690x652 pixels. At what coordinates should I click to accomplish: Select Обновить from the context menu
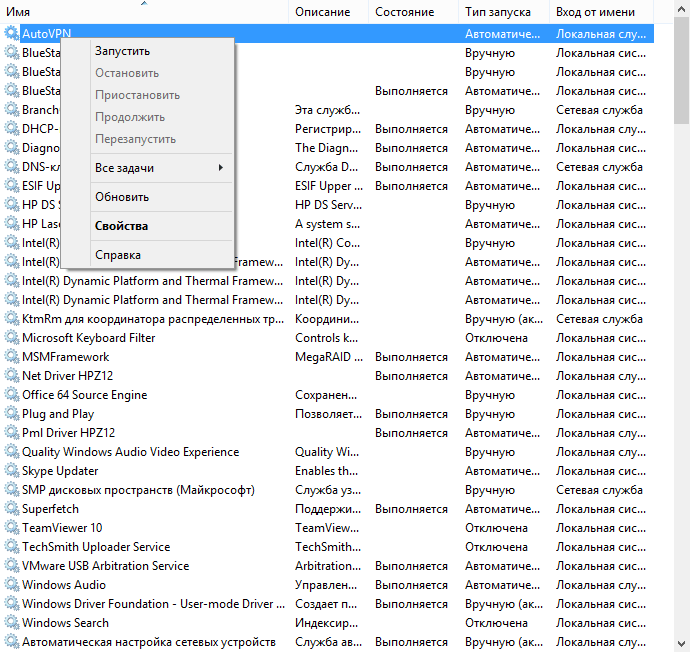coord(147,197)
